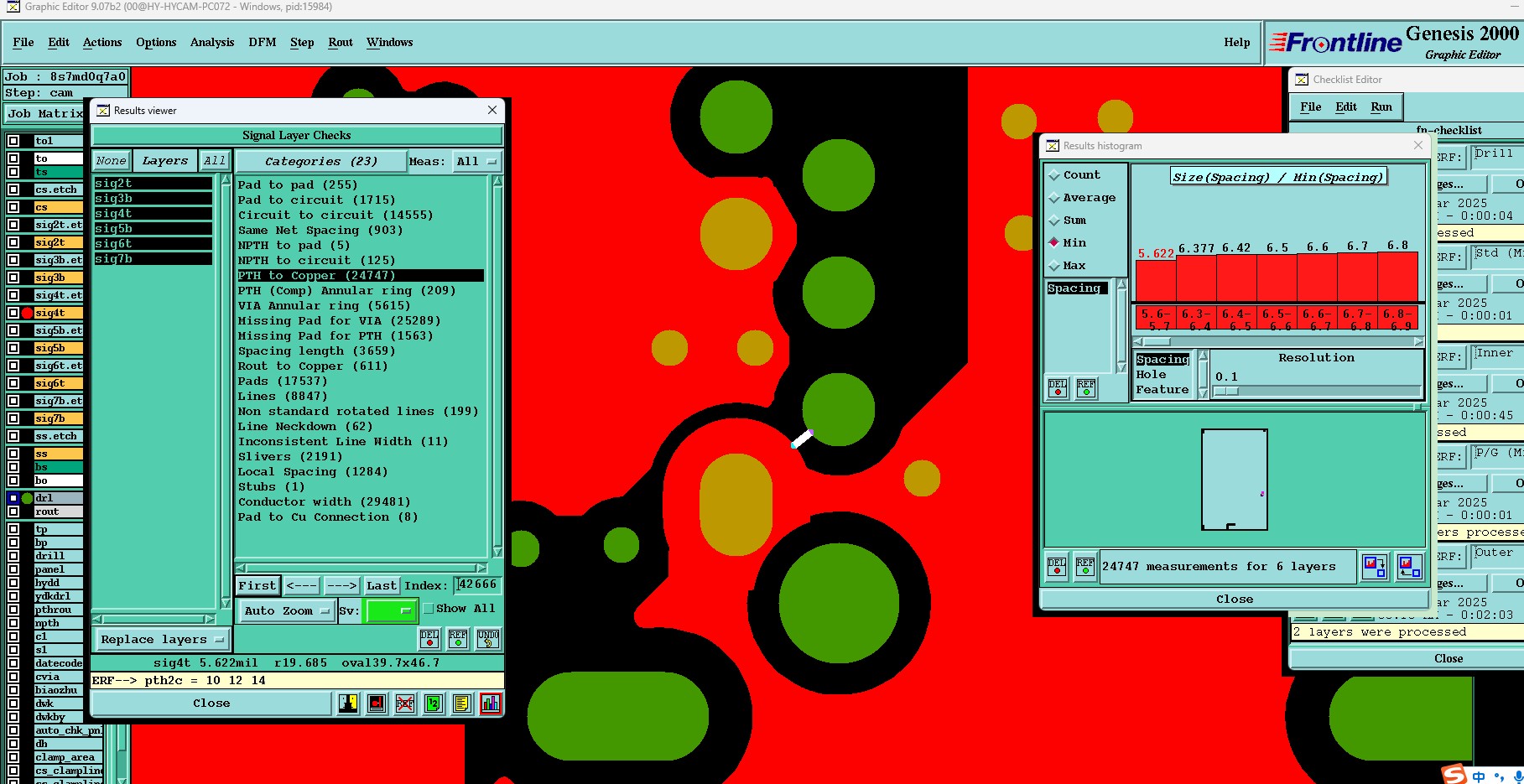Click the red dot on sig4t layer row
This screenshot has height=784, width=1524.
(27, 313)
